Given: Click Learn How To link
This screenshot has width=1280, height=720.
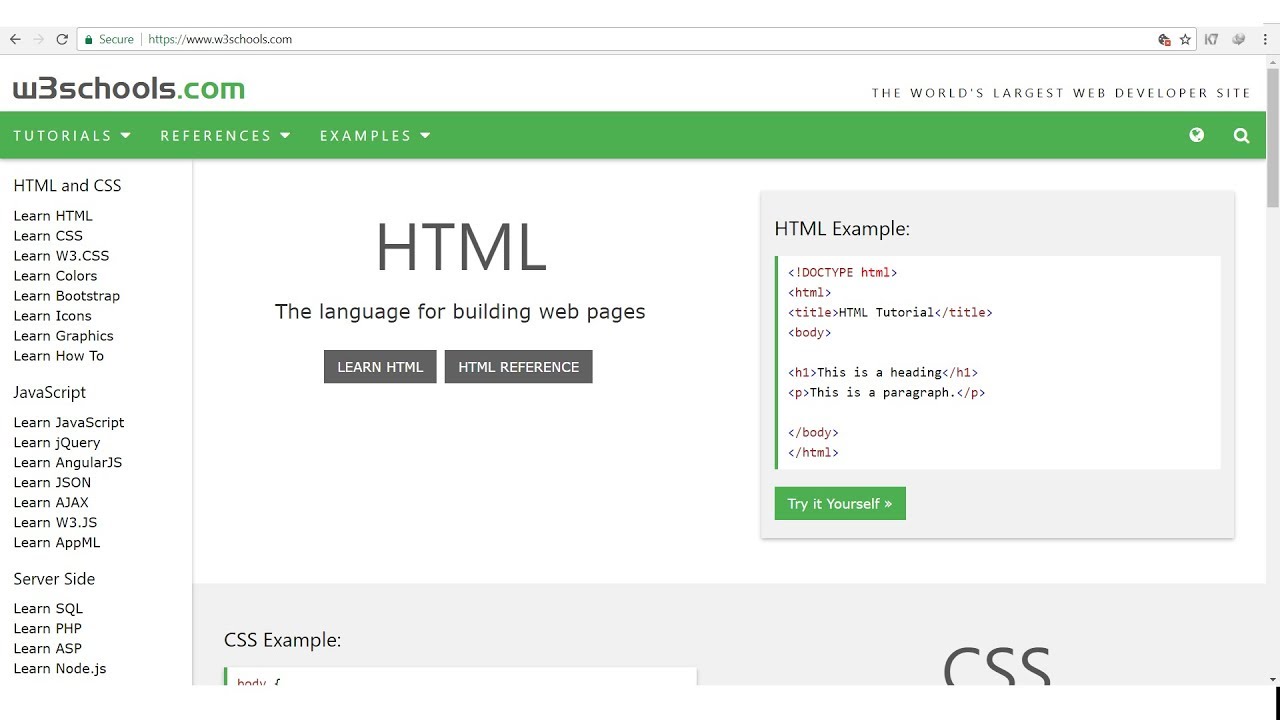Looking at the screenshot, I should pyautogui.click(x=58, y=356).
